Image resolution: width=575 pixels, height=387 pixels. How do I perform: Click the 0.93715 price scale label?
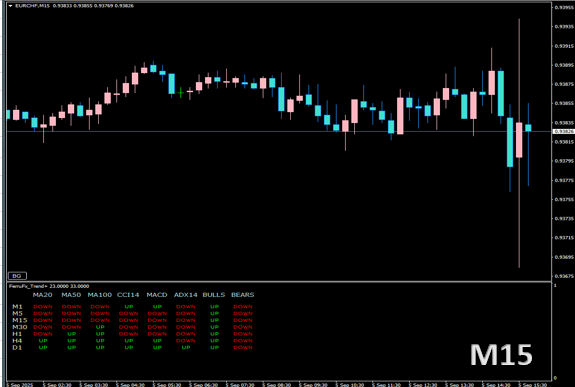pyautogui.click(x=564, y=237)
